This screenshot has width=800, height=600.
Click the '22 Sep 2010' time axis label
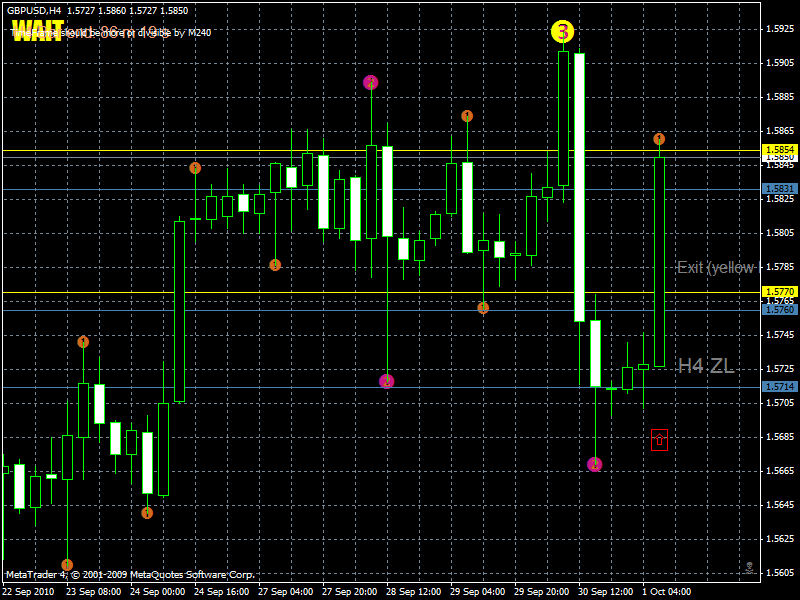pos(29,592)
